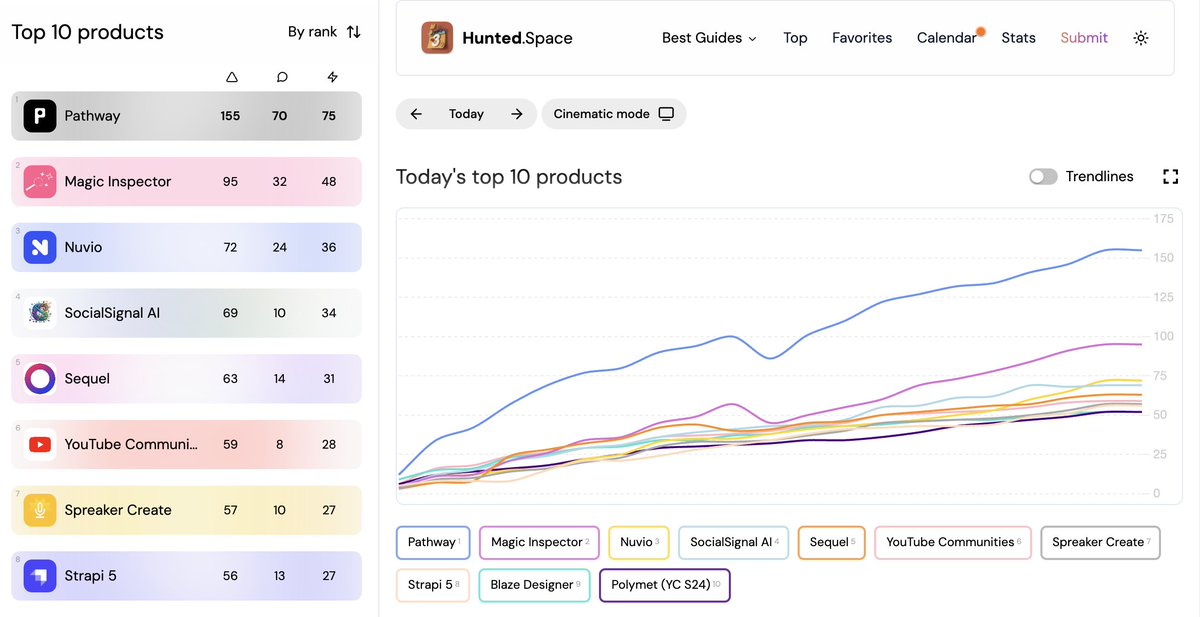Open the Best Guides dropdown menu
This screenshot has height=617, width=1200.
click(x=709, y=38)
